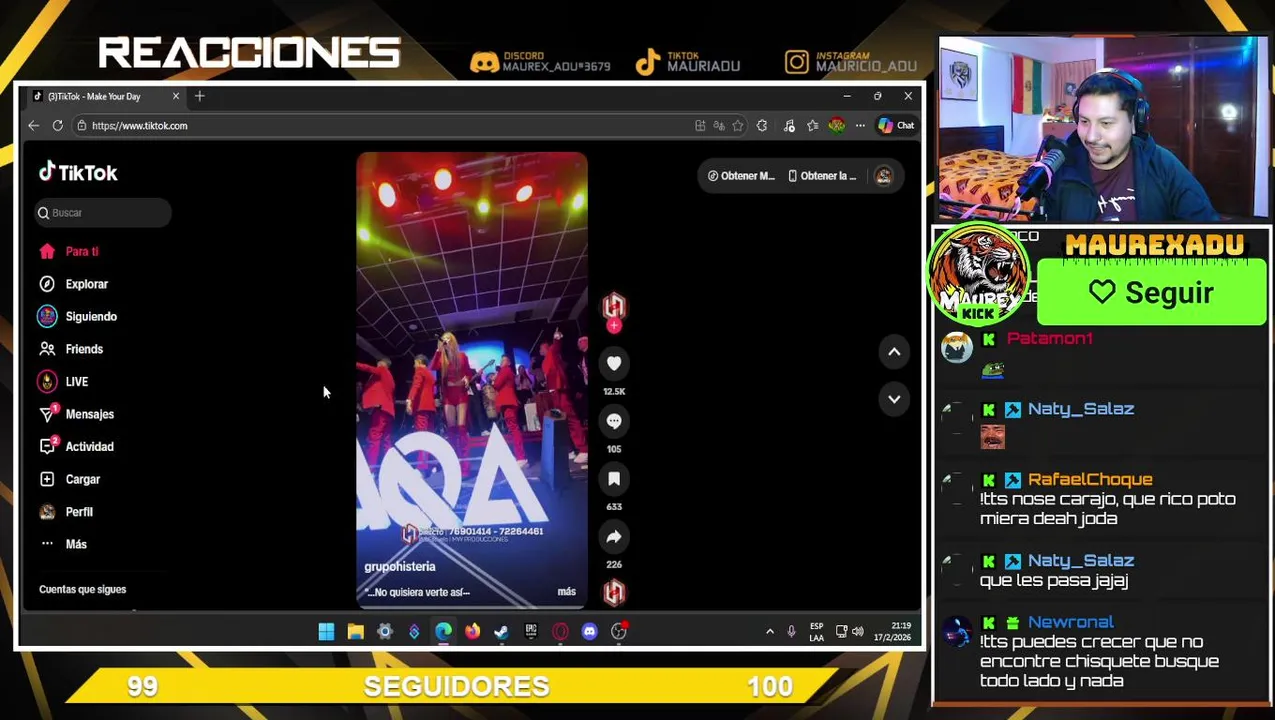
Task: Open Opera GX from the taskbar
Action: (x=560, y=631)
